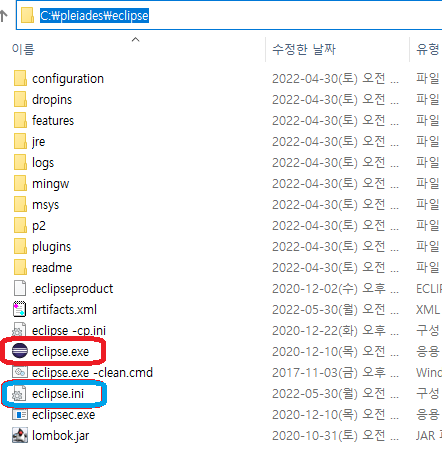This screenshot has height=451, width=442.
Task: Select the eclipse -cp.ini file name
Action: (x=69, y=331)
